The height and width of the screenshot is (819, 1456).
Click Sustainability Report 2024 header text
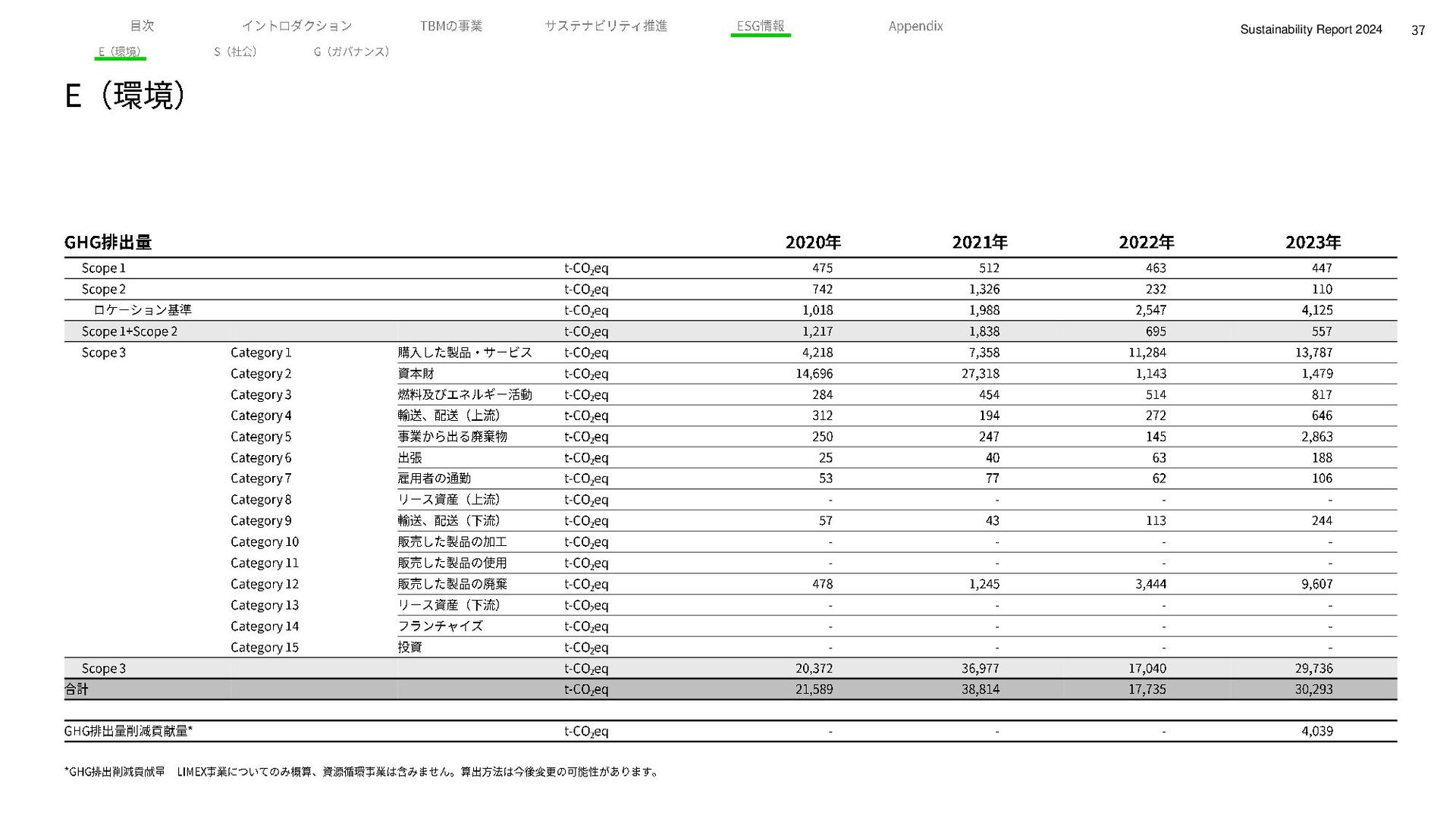pyautogui.click(x=1310, y=30)
